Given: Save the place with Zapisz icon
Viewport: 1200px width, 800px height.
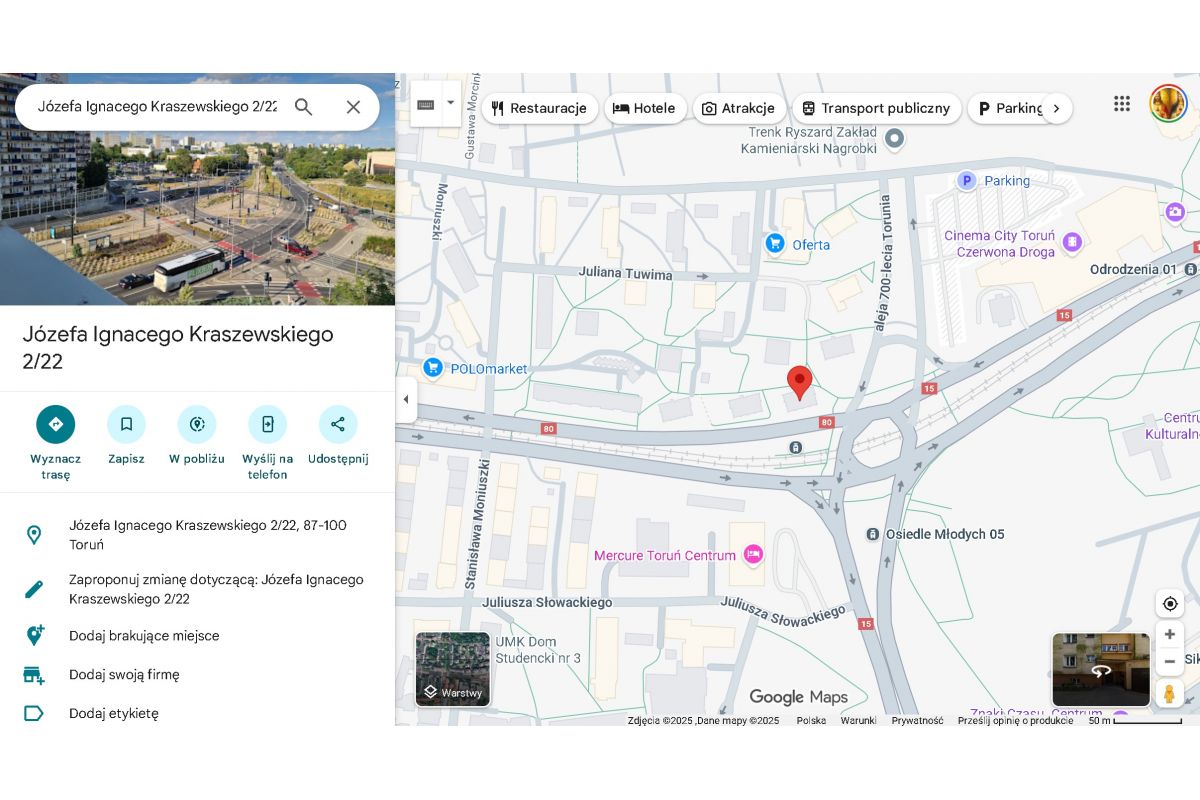Looking at the screenshot, I should 126,424.
